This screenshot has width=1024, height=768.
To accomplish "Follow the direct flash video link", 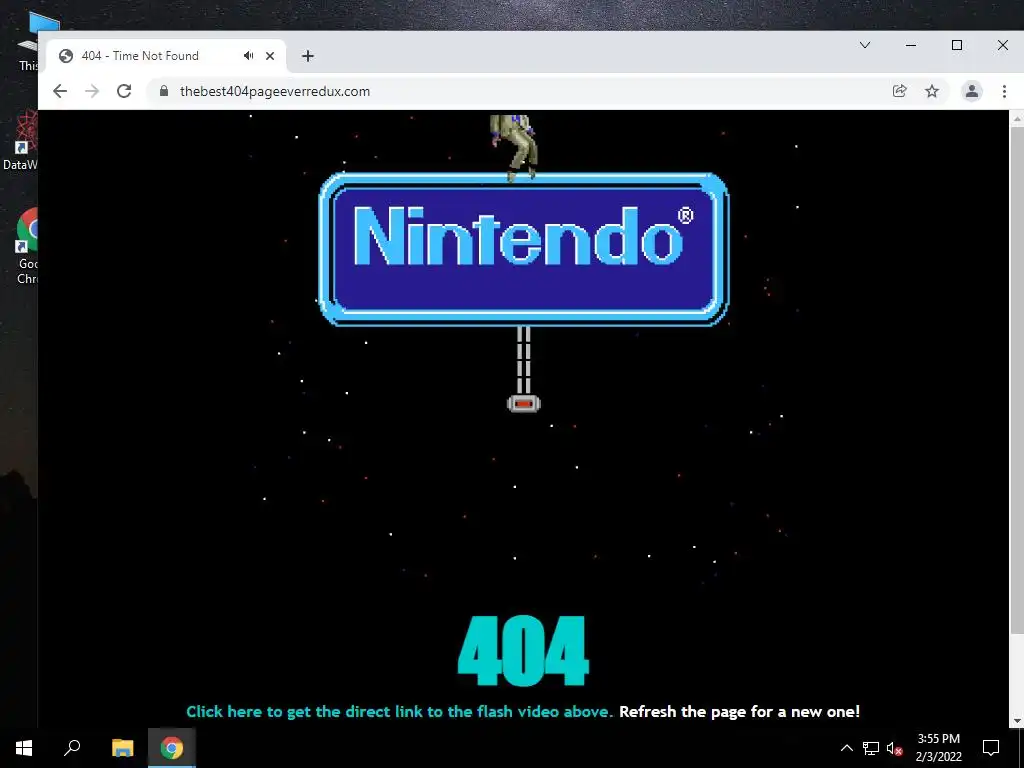I will [x=400, y=712].
